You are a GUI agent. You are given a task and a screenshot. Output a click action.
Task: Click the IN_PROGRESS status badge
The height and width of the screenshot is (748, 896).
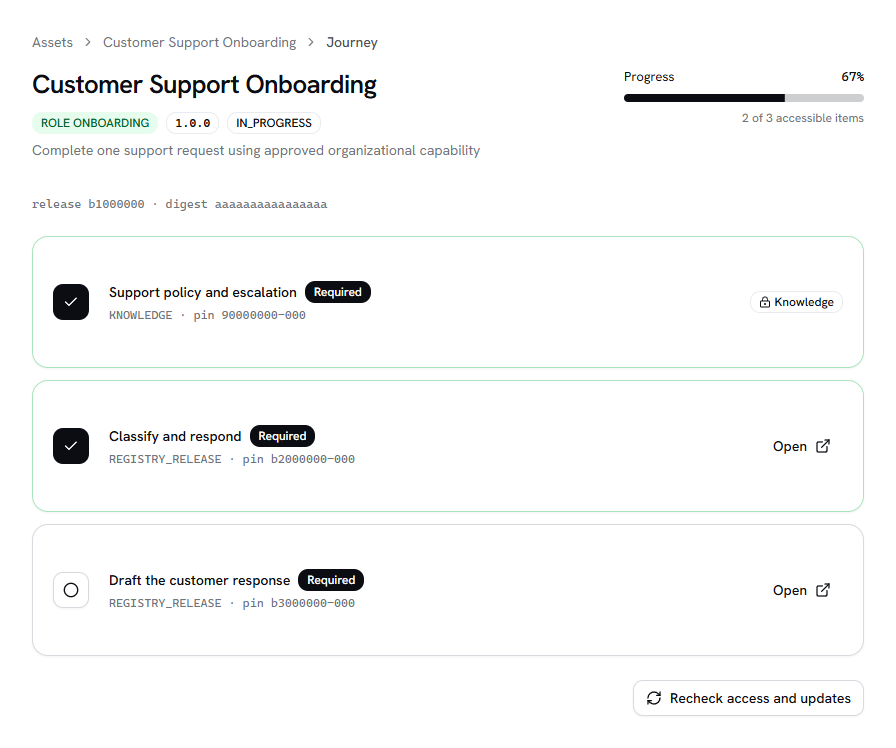coord(274,123)
